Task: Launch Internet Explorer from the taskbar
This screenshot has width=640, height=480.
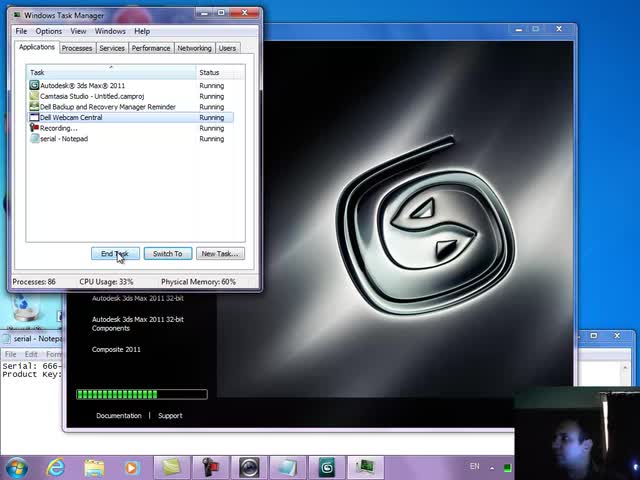Action: pos(56,468)
